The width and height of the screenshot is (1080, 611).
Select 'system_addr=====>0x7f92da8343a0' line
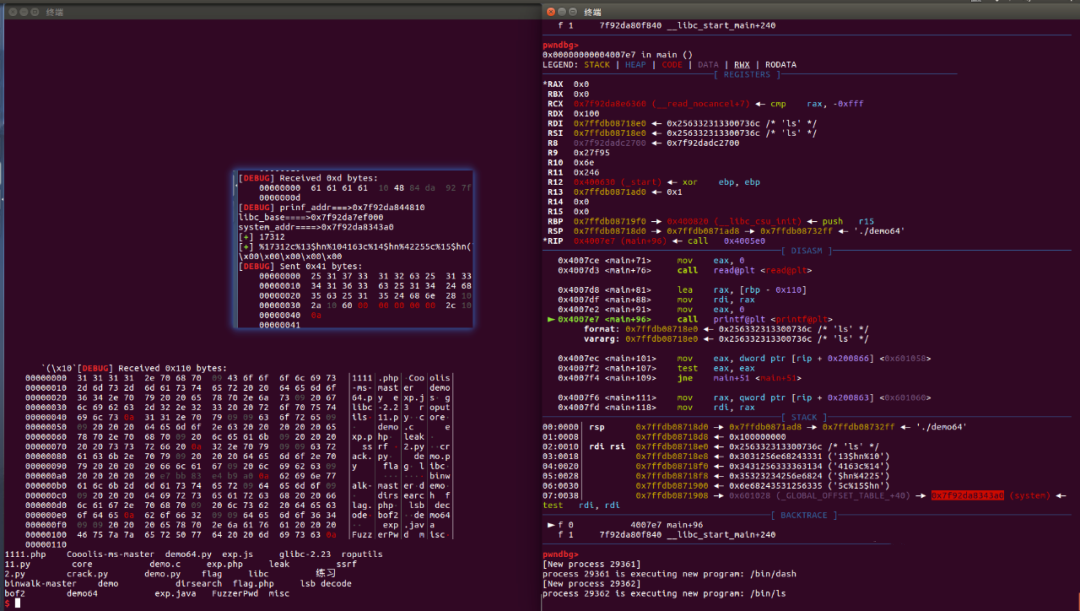(316, 227)
